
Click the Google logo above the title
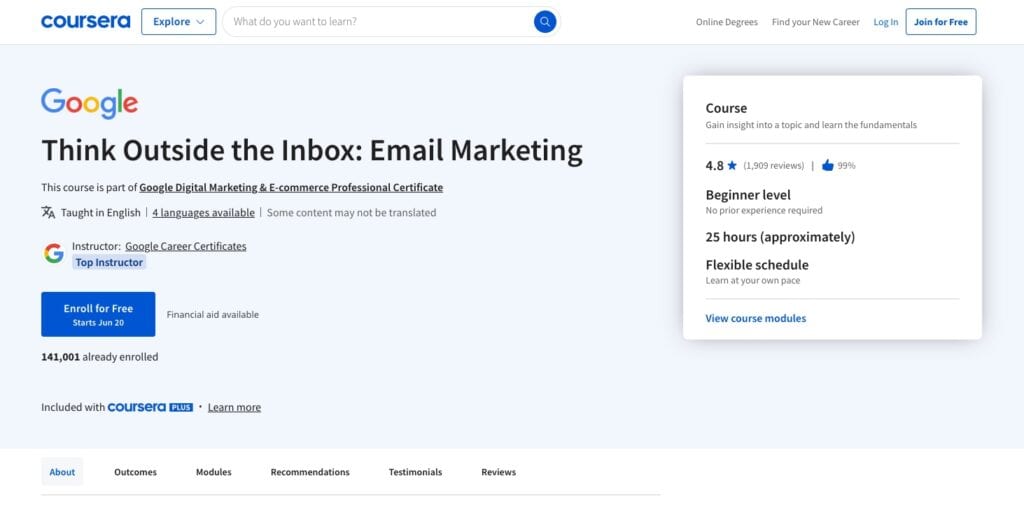point(89,104)
